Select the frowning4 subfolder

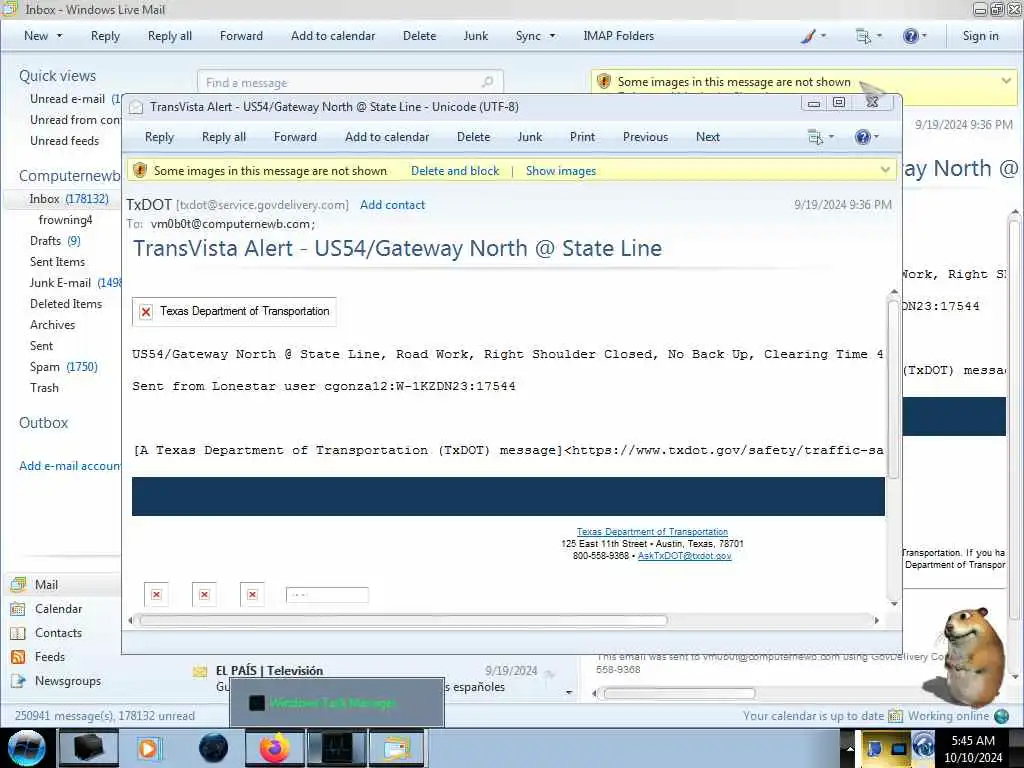[65, 220]
